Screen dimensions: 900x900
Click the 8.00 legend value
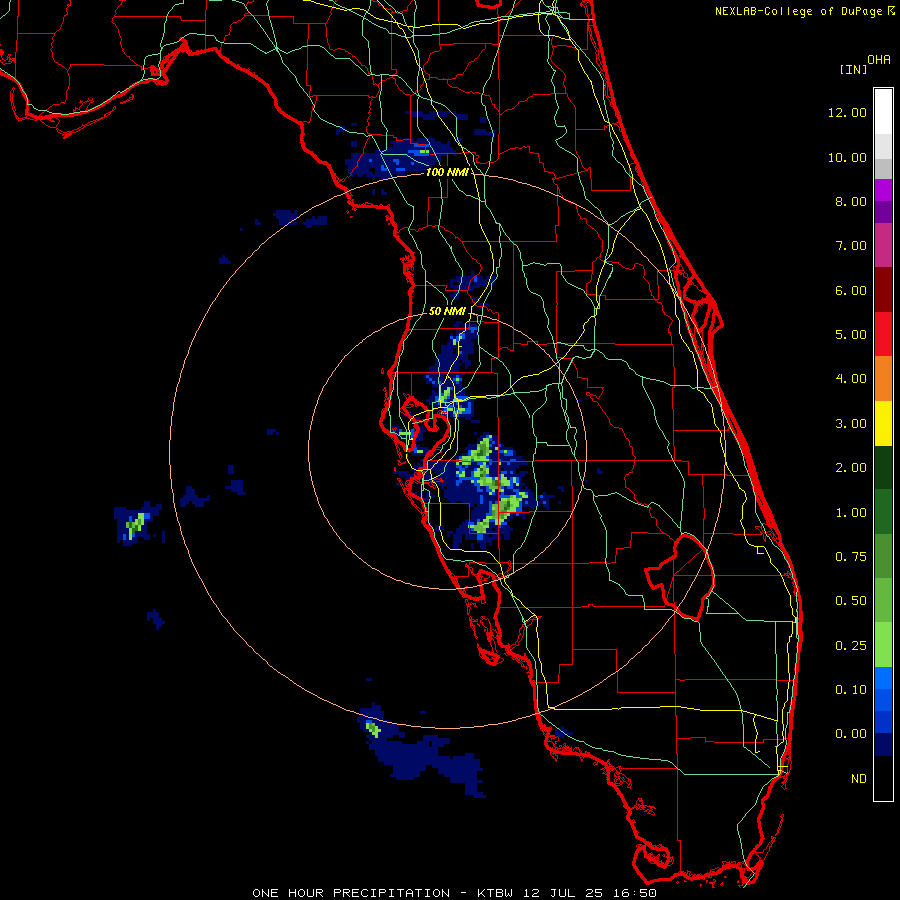tap(851, 201)
